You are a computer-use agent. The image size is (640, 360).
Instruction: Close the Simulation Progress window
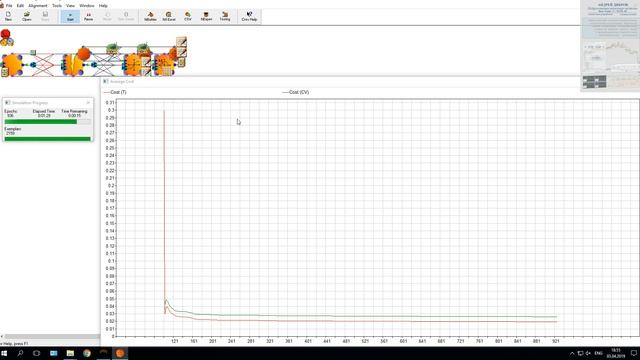pos(88,103)
